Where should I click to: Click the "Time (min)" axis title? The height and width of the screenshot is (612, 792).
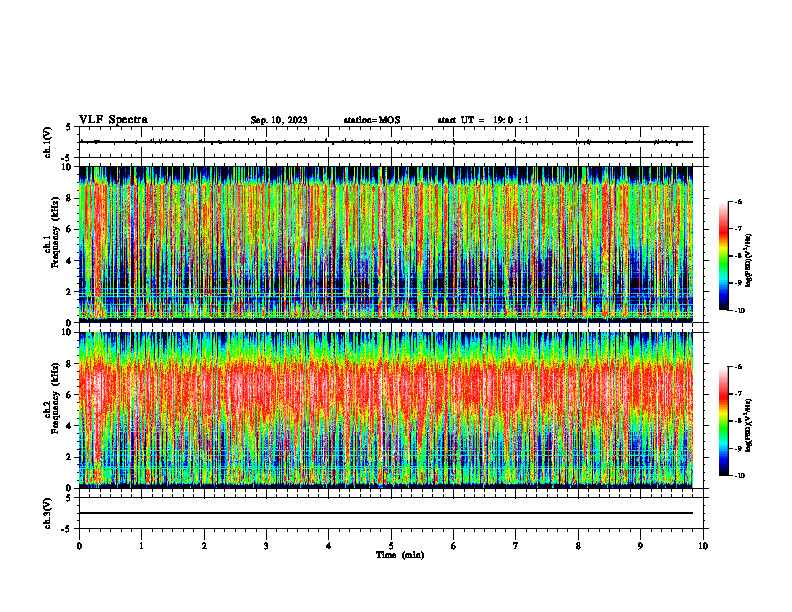pos(400,555)
